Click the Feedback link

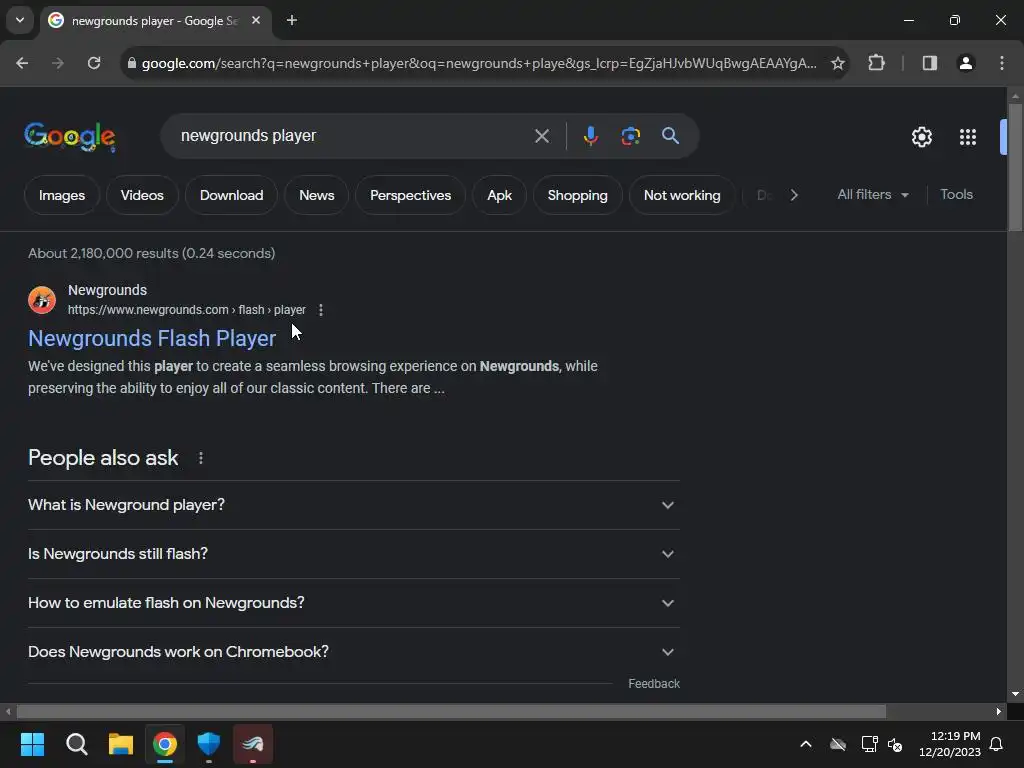click(x=654, y=684)
